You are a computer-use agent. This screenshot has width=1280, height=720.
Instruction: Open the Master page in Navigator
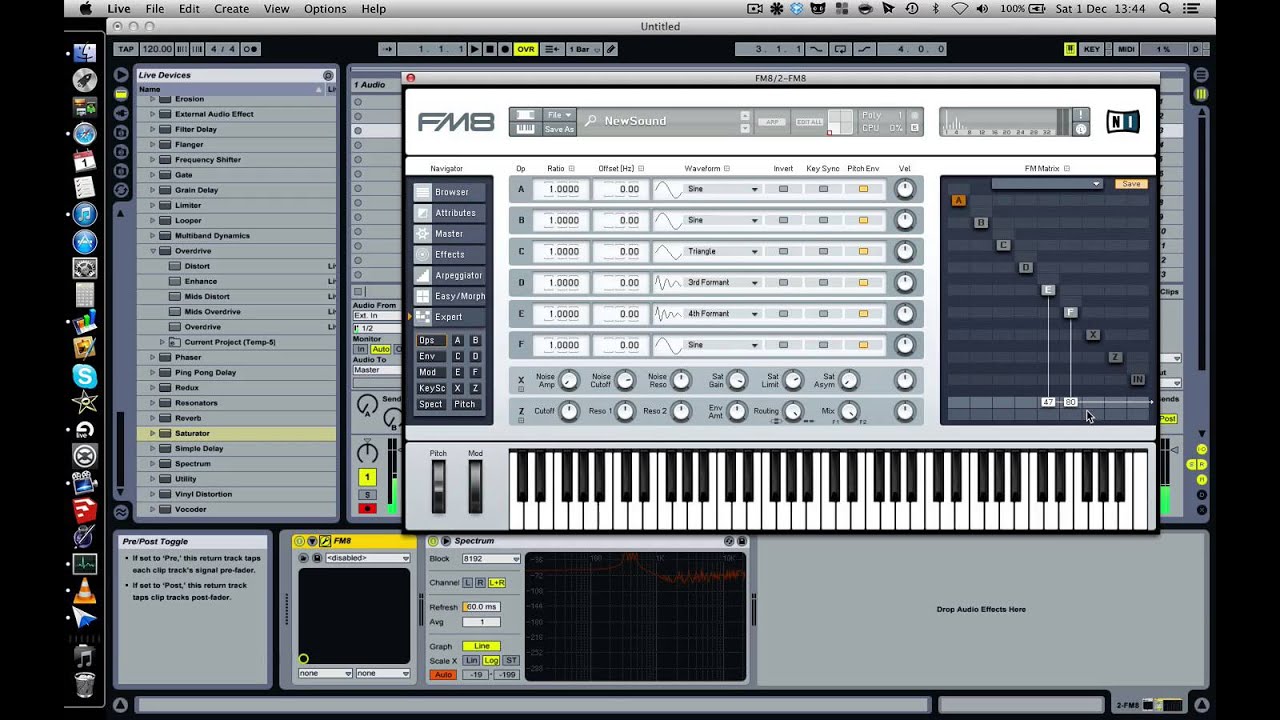(449, 234)
